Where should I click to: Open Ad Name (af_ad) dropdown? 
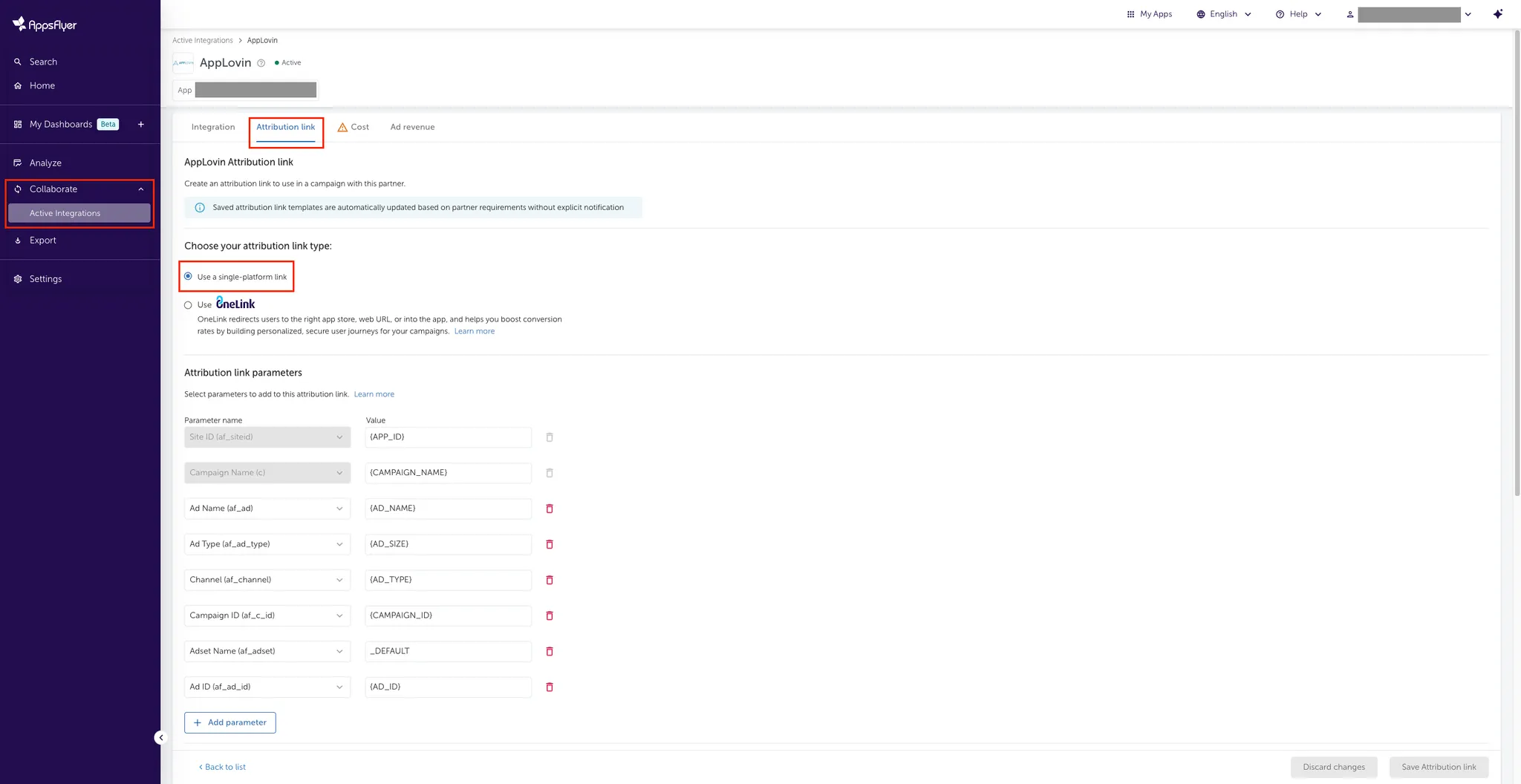click(x=267, y=508)
